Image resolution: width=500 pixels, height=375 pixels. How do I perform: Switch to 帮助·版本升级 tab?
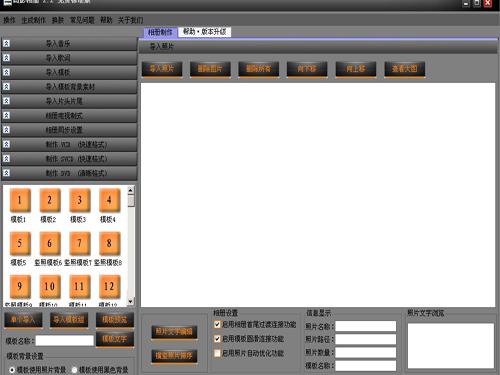pyautogui.click(x=204, y=32)
